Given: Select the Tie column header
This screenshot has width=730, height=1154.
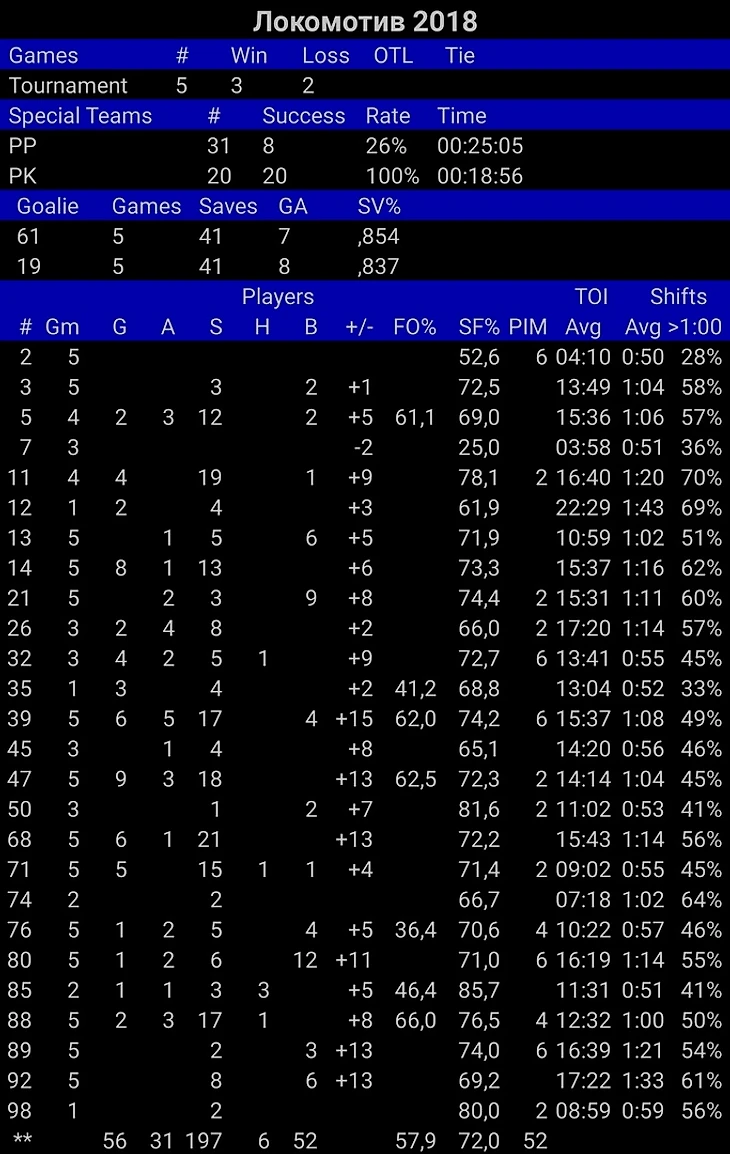Looking at the screenshot, I should (459, 55).
